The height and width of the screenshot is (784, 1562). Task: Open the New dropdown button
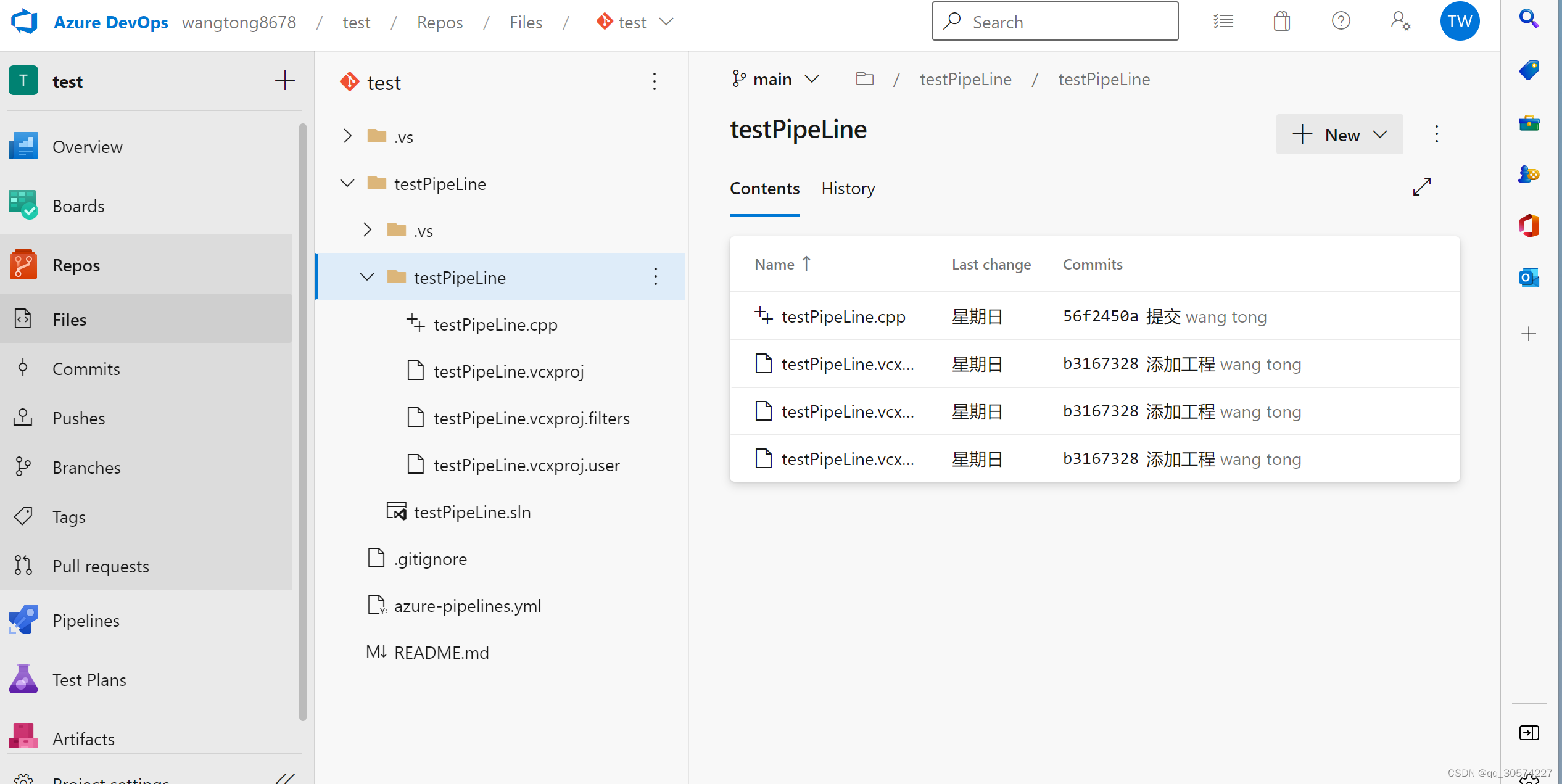coord(1339,134)
